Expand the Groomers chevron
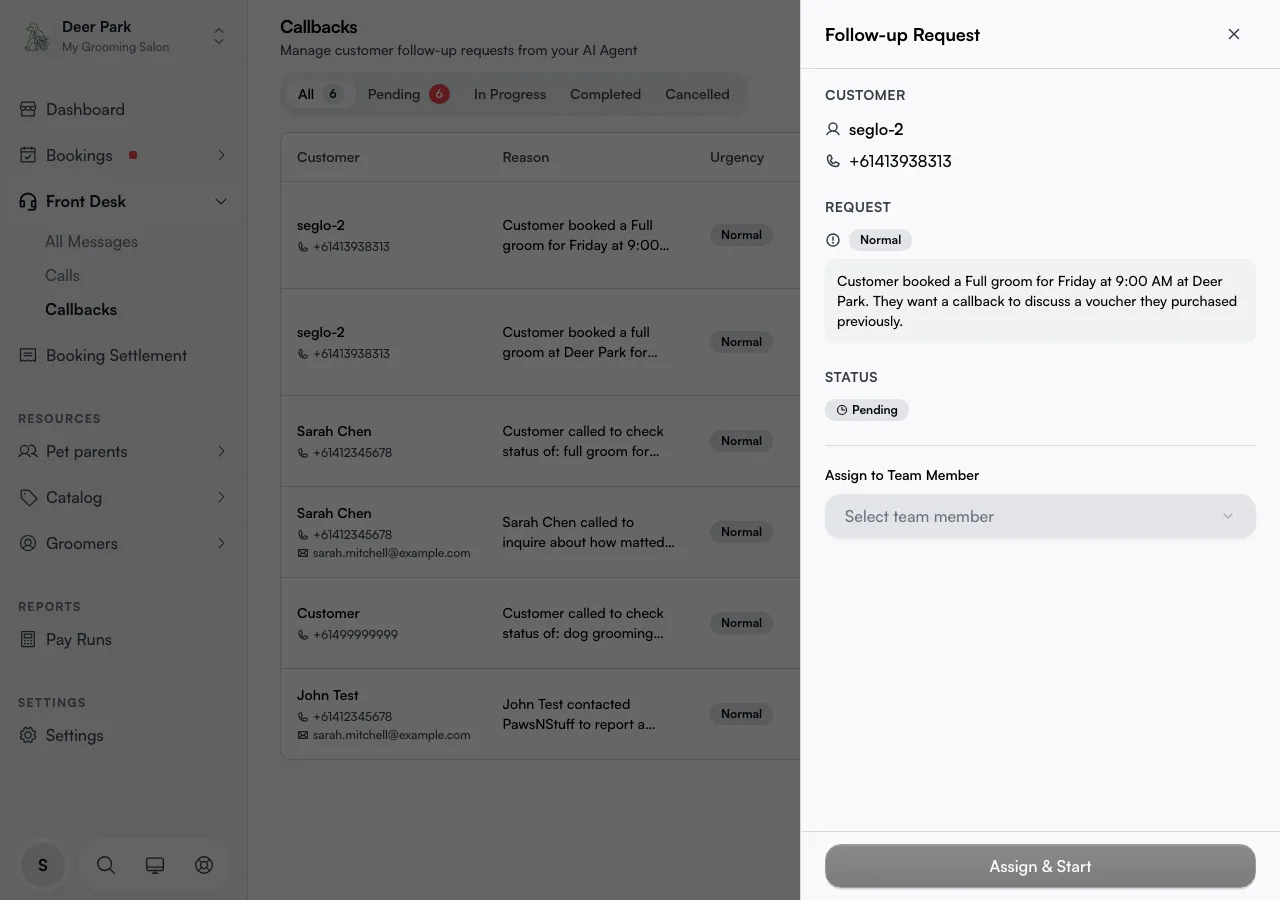The height and width of the screenshot is (900, 1280). 221,543
